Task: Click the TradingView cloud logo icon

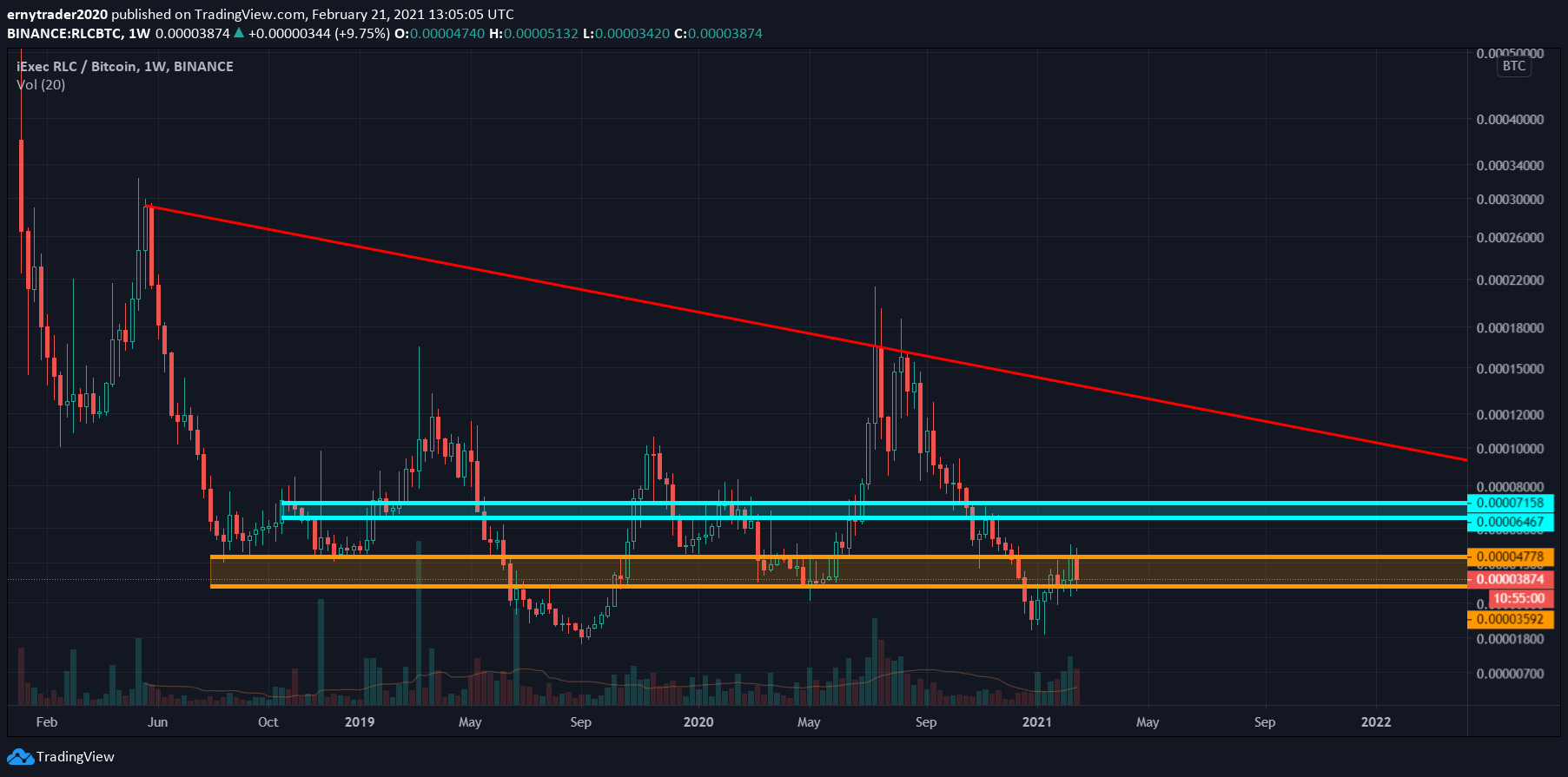Action: [20, 757]
